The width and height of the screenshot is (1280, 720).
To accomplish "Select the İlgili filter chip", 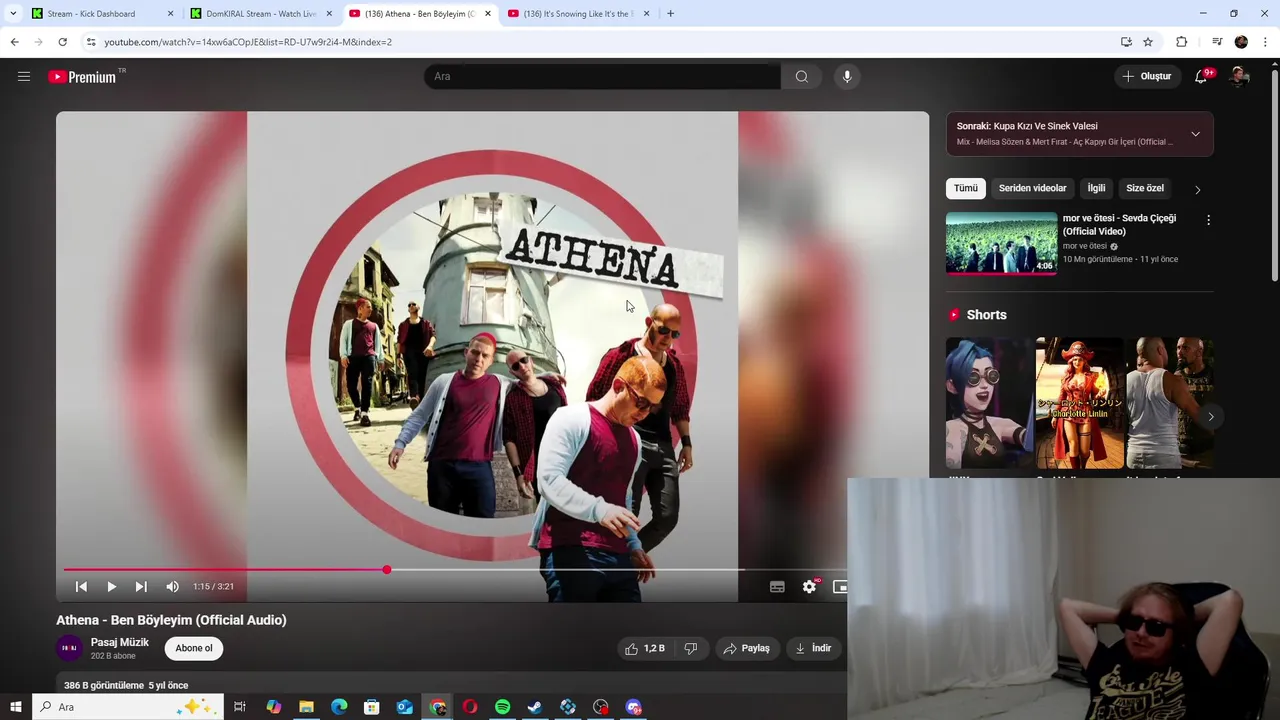I will click(1096, 188).
